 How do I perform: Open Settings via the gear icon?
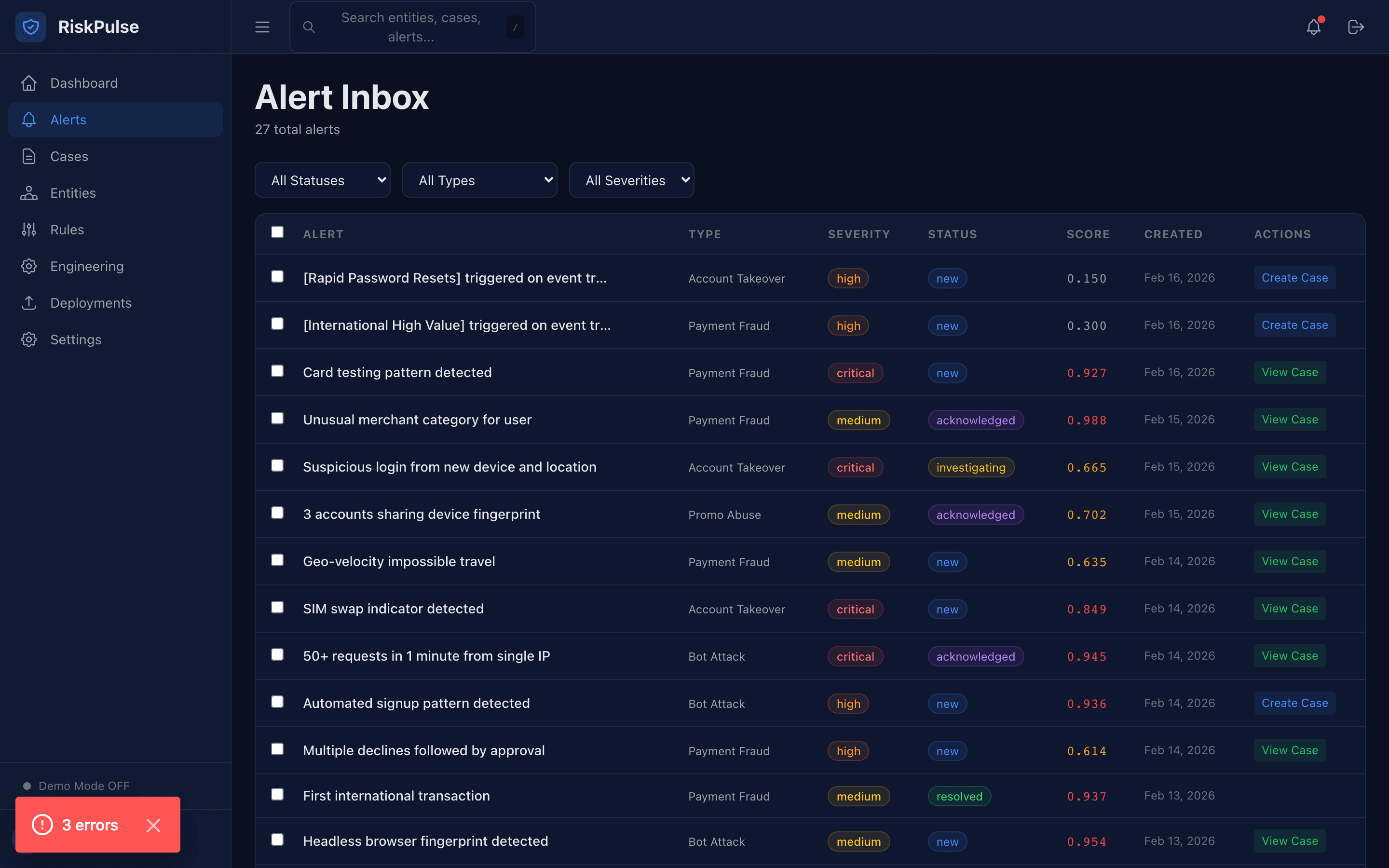coord(29,339)
